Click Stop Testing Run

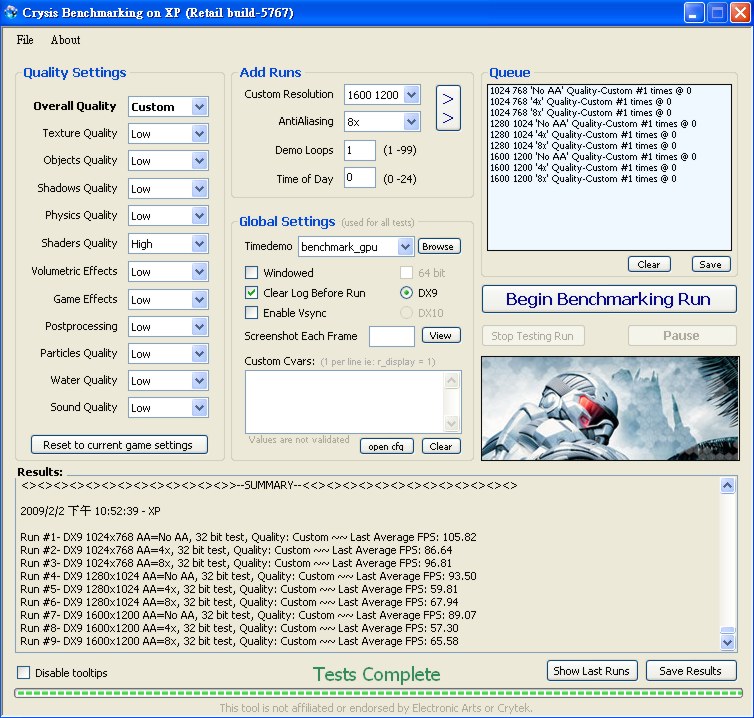[x=533, y=336]
